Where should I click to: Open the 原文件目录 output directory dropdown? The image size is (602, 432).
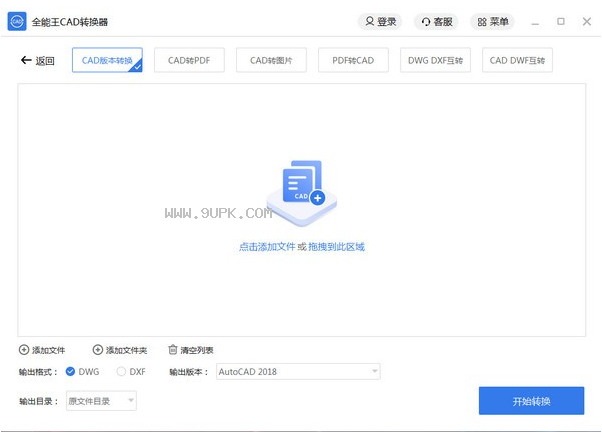(x=101, y=401)
